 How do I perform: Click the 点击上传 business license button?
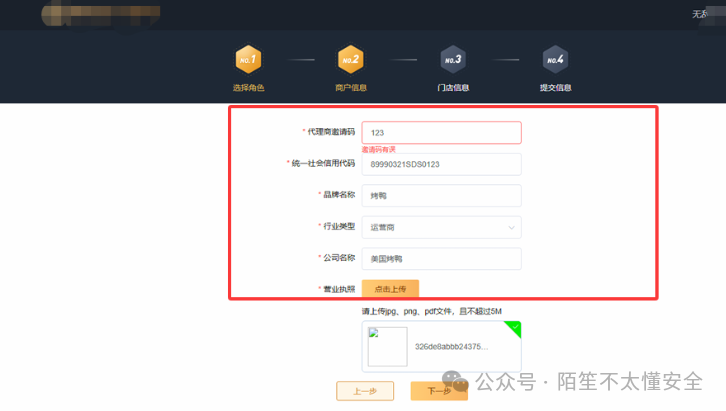390,289
